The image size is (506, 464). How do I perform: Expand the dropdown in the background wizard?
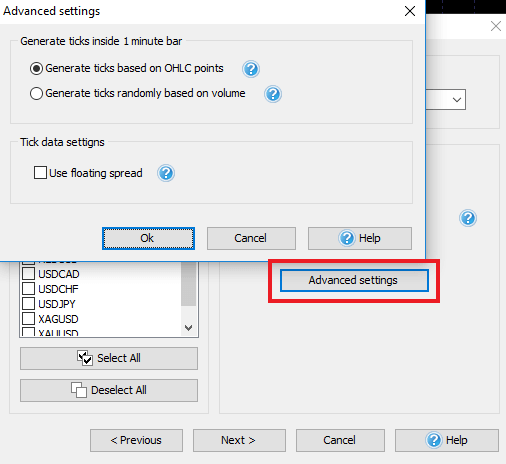coord(457,100)
